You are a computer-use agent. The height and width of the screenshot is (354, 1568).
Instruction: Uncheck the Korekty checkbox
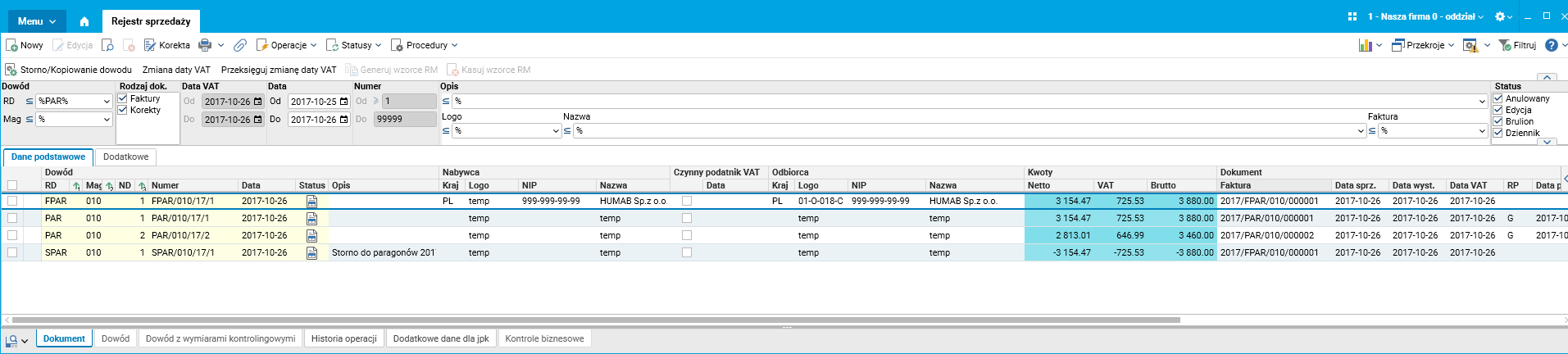point(123,110)
